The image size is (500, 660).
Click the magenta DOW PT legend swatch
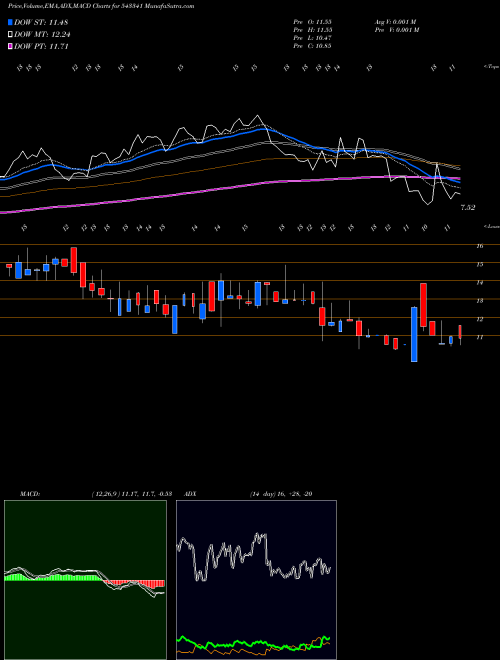10,46
